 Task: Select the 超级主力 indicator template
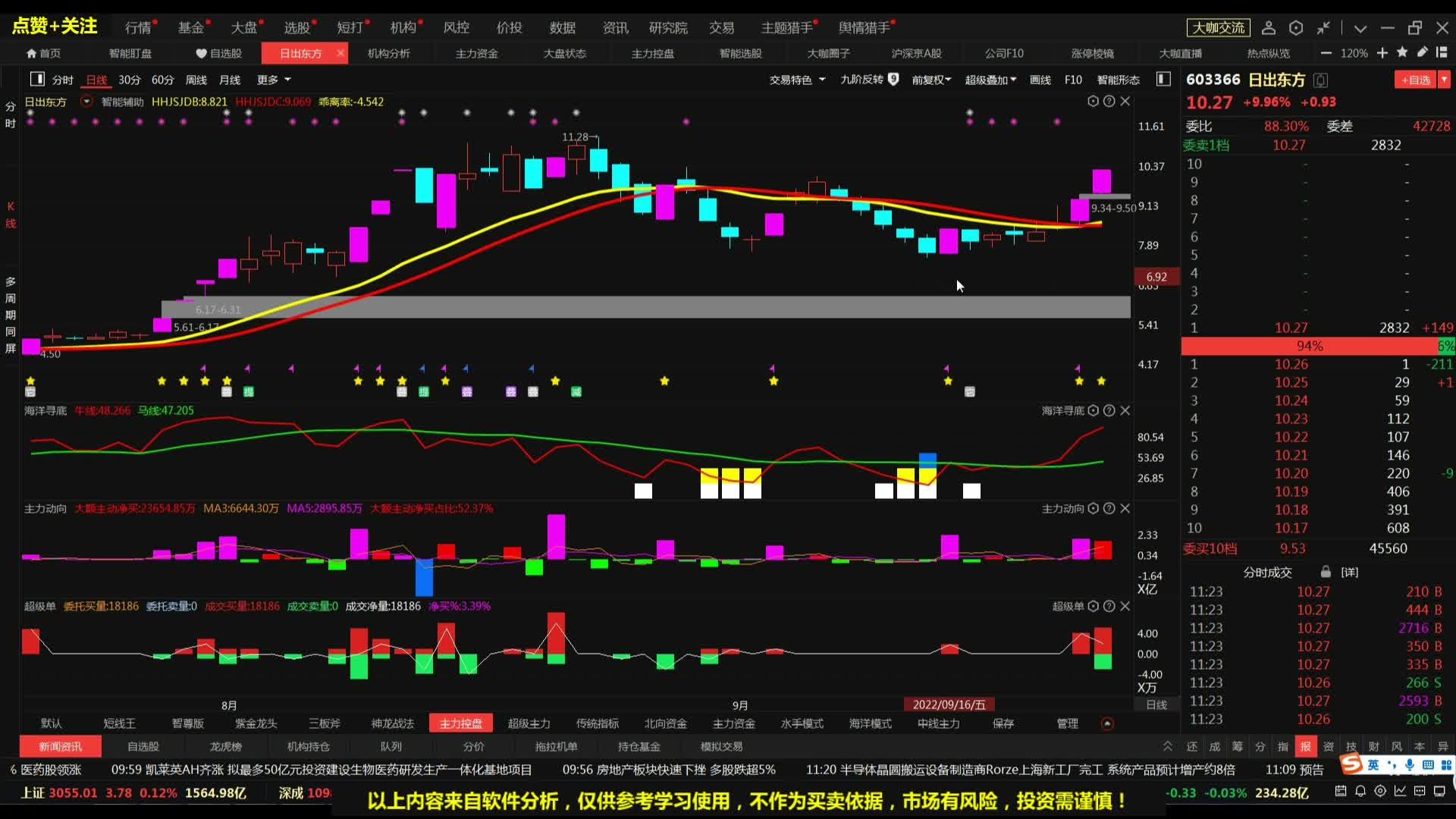coord(529,723)
